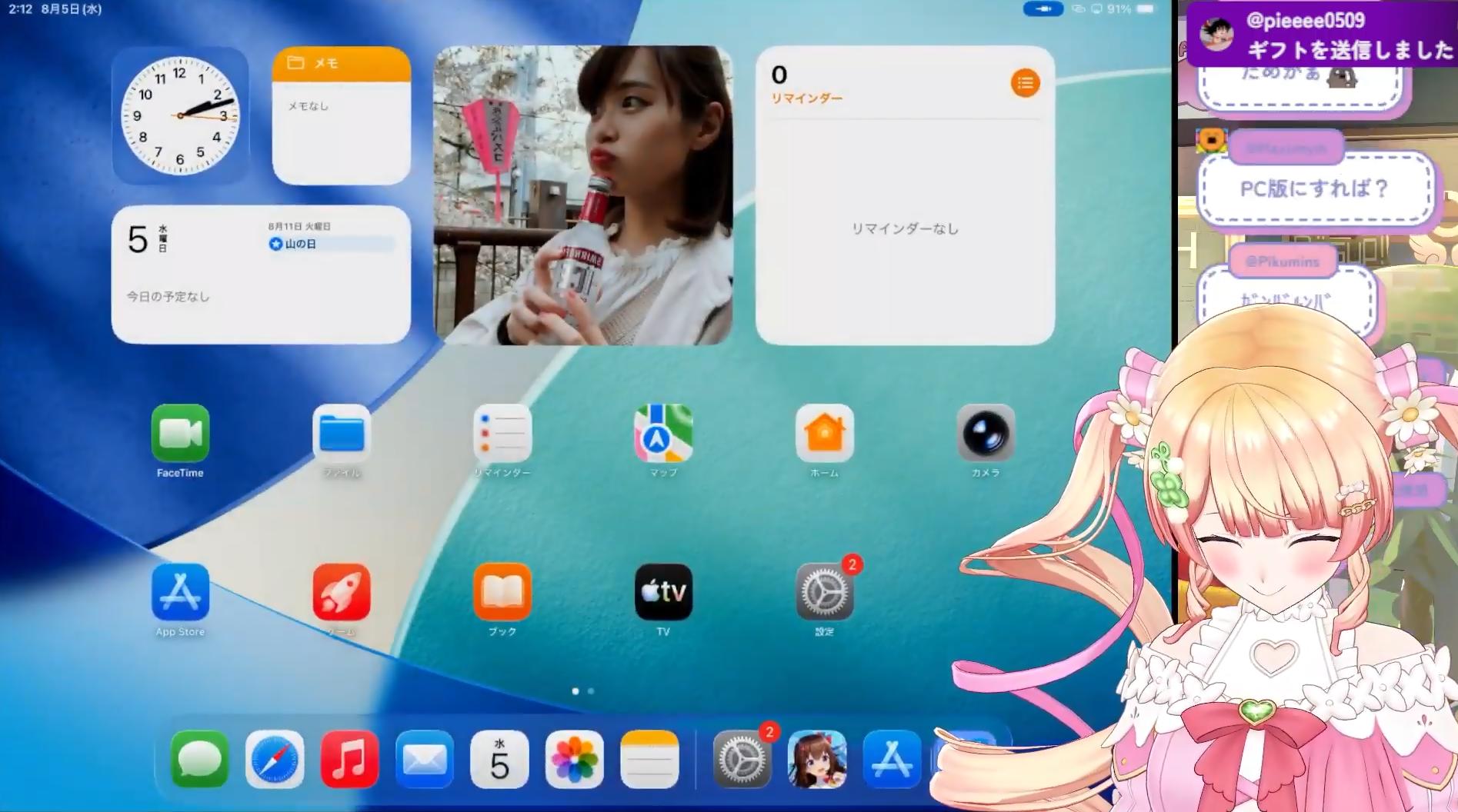Open the Apple TV app
The height and width of the screenshot is (812, 1458).
[x=663, y=591]
